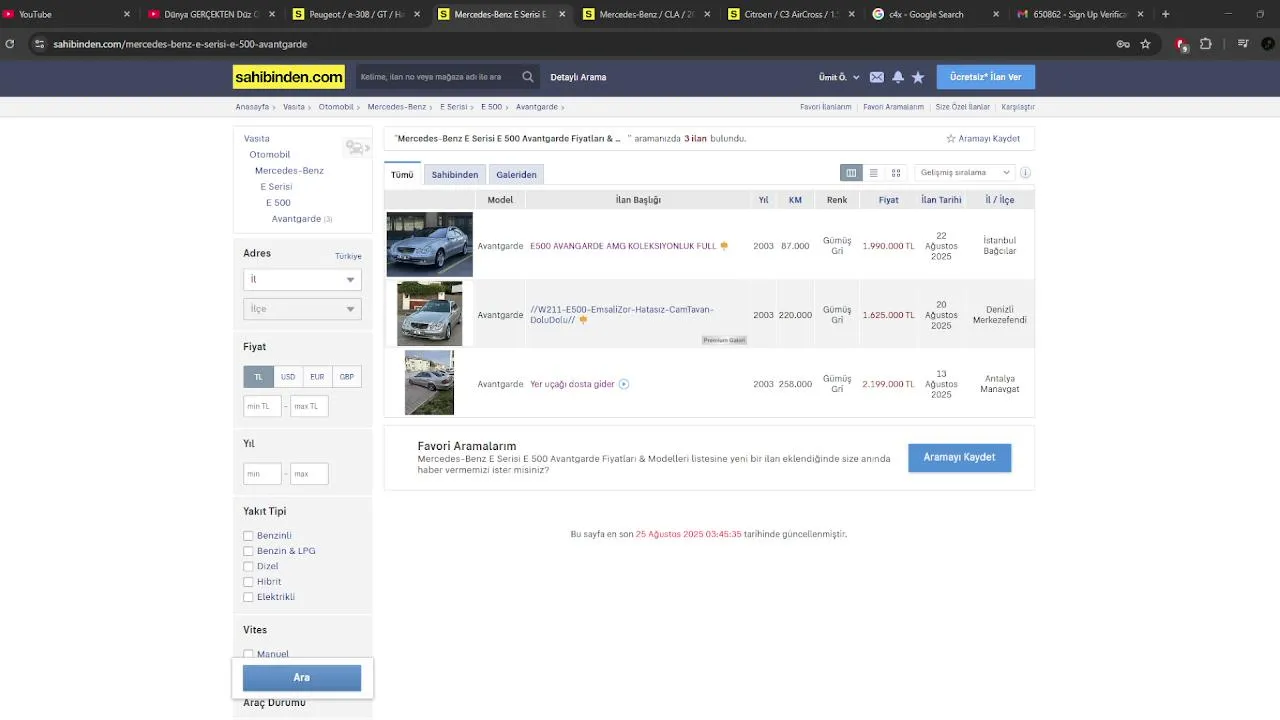Select the Galeriden listings tab
The height and width of the screenshot is (720, 1280).
[516, 174]
